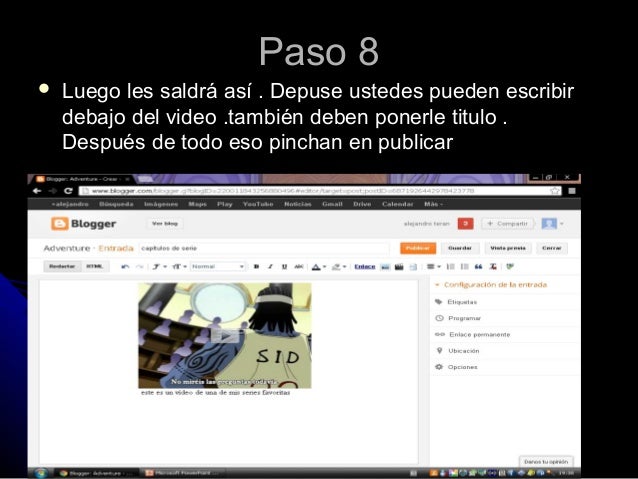Image resolution: width=638 pixels, height=479 pixels.
Task: Open the account profile avatar
Action: 549,223
